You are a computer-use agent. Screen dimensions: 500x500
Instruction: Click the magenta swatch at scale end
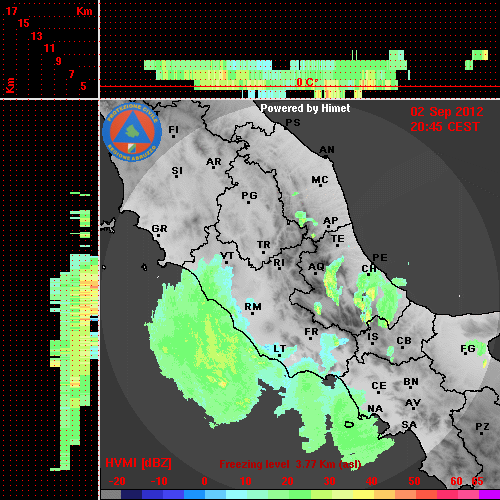click(x=489, y=494)
